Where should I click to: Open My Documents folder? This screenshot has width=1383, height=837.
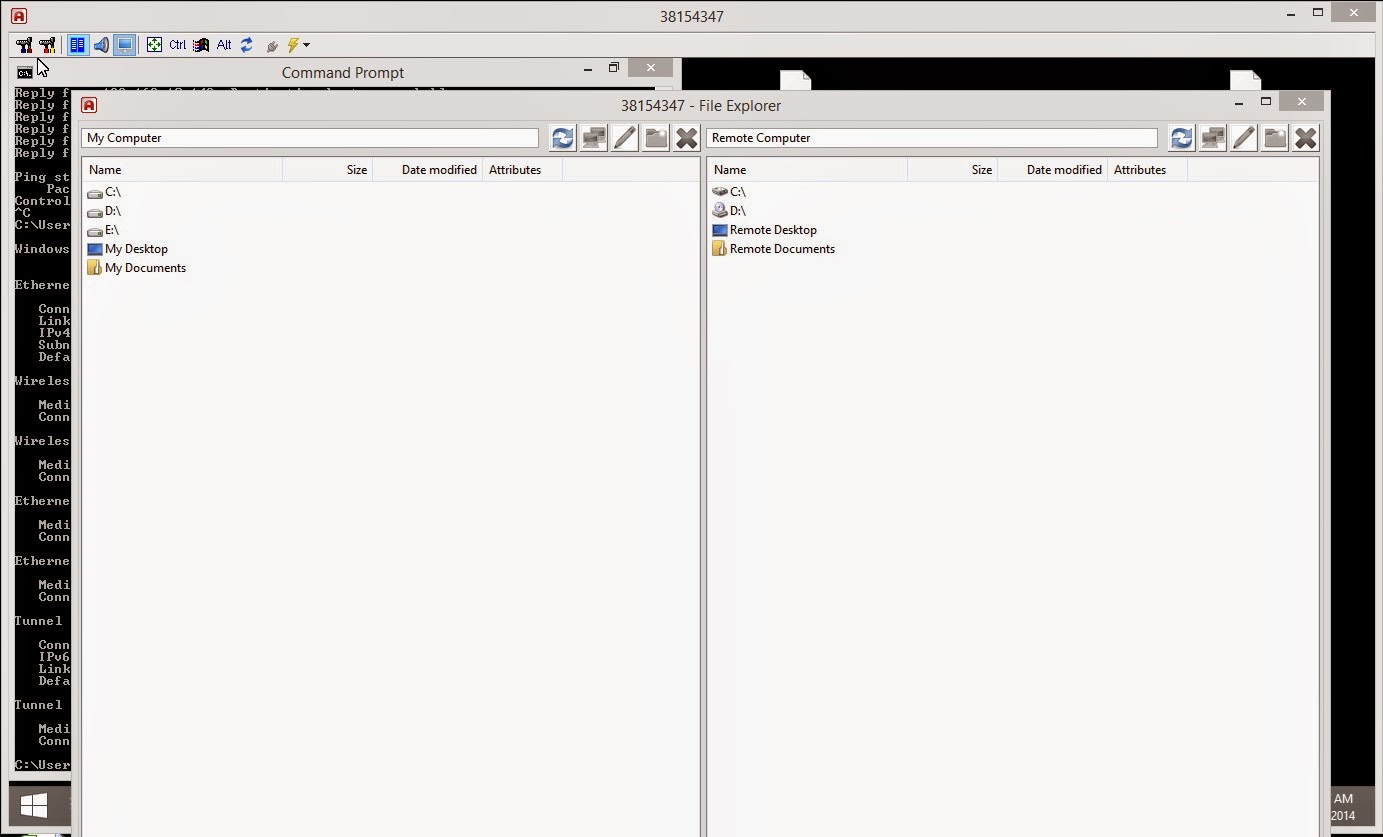136,268
